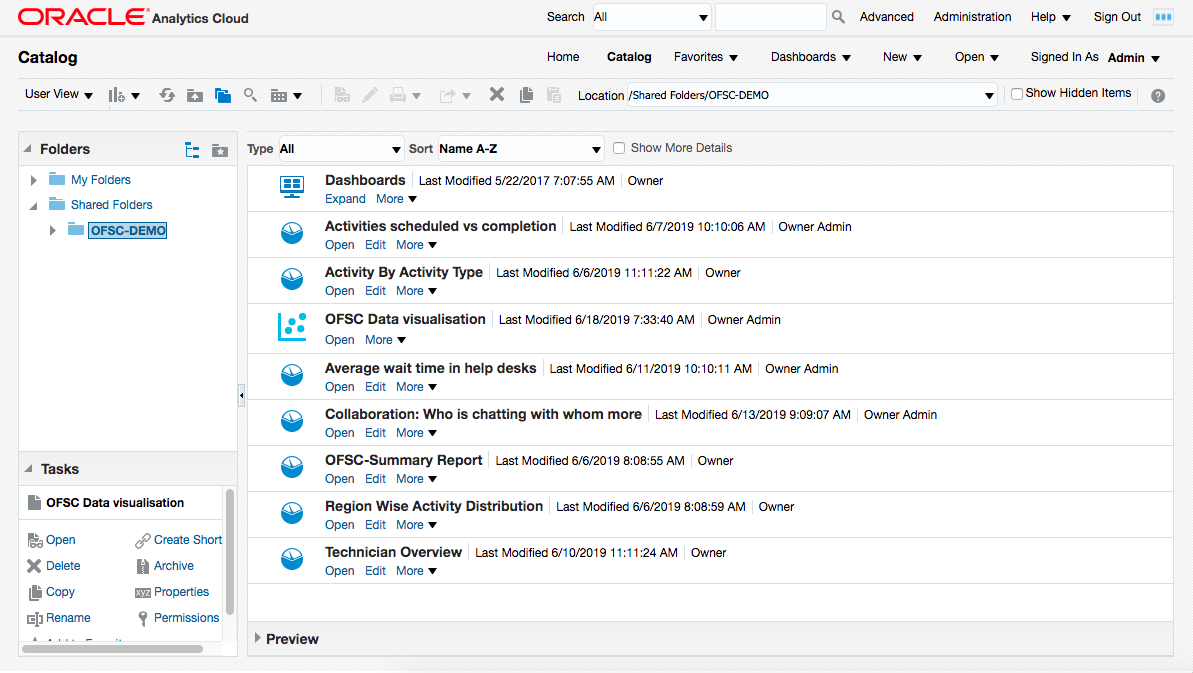The width and height of the screenshot is (1193, 673).
Task: Open the Type filter dropdown
Action: (x=341, y=149)
